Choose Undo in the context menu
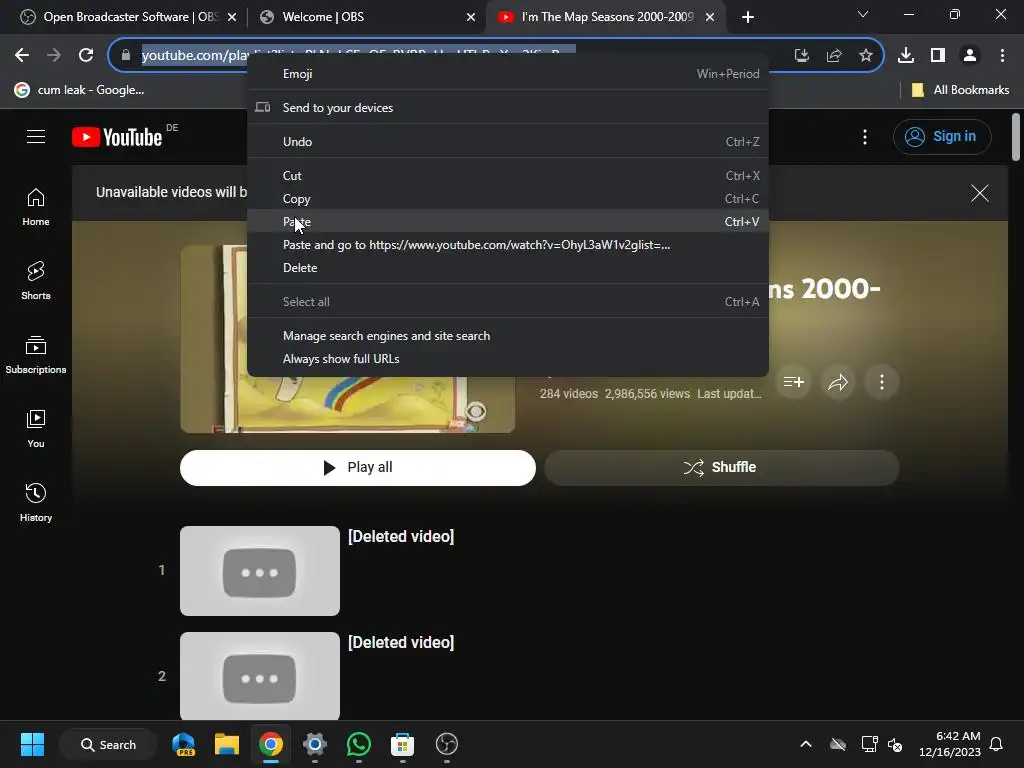 pos(507,142)
